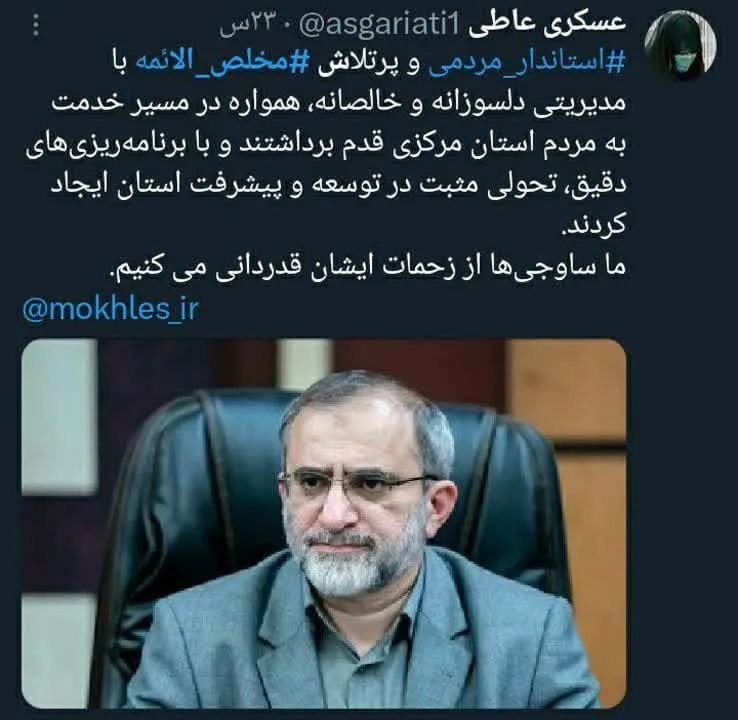738x720 pixels.
Task: Open the poster's profile picture avatar
Action: (681, 45)
